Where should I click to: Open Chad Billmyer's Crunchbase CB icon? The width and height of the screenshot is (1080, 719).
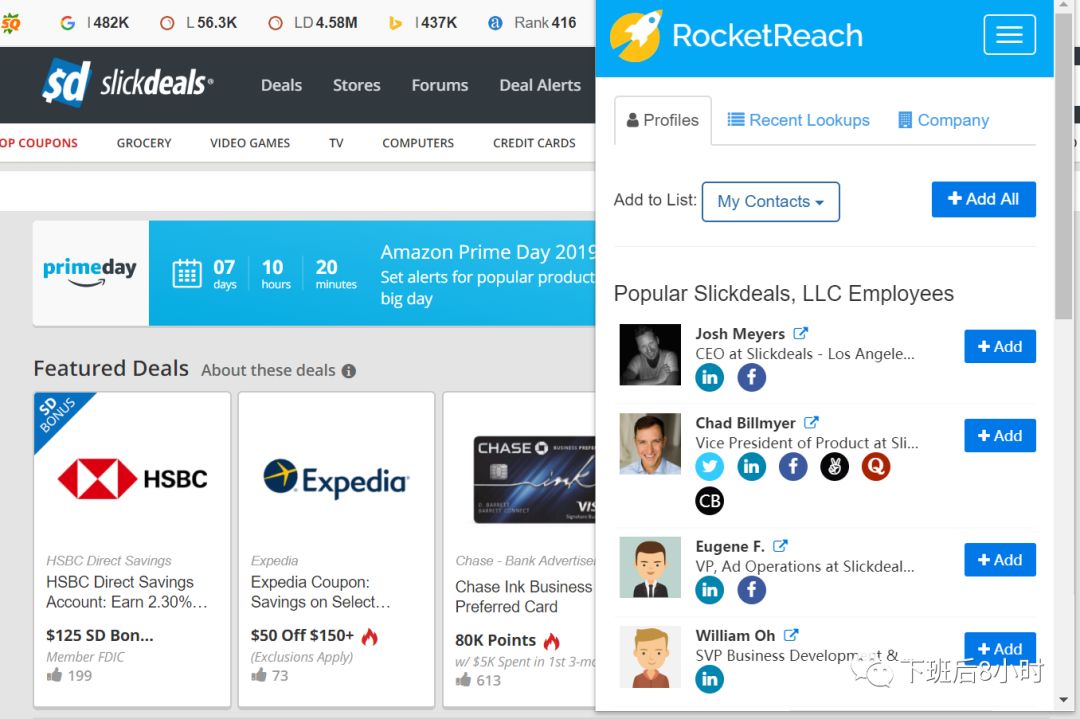pyautogui.click(x=709, y=501)
